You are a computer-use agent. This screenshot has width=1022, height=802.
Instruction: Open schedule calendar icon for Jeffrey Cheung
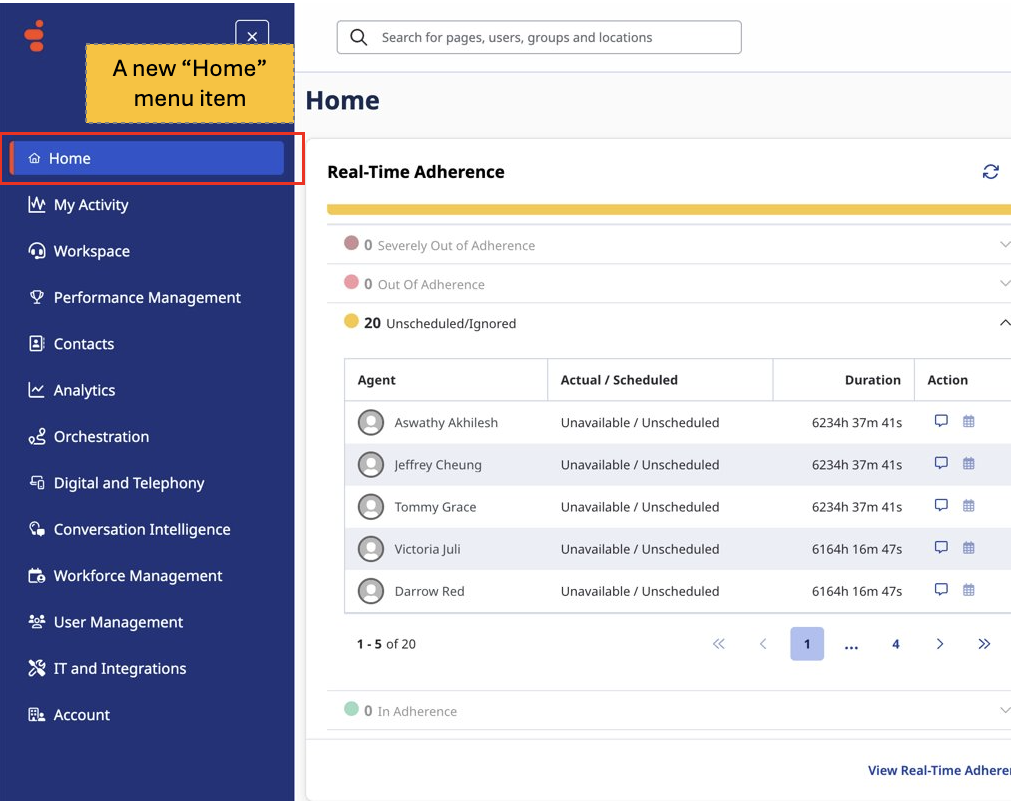(968, 464)
